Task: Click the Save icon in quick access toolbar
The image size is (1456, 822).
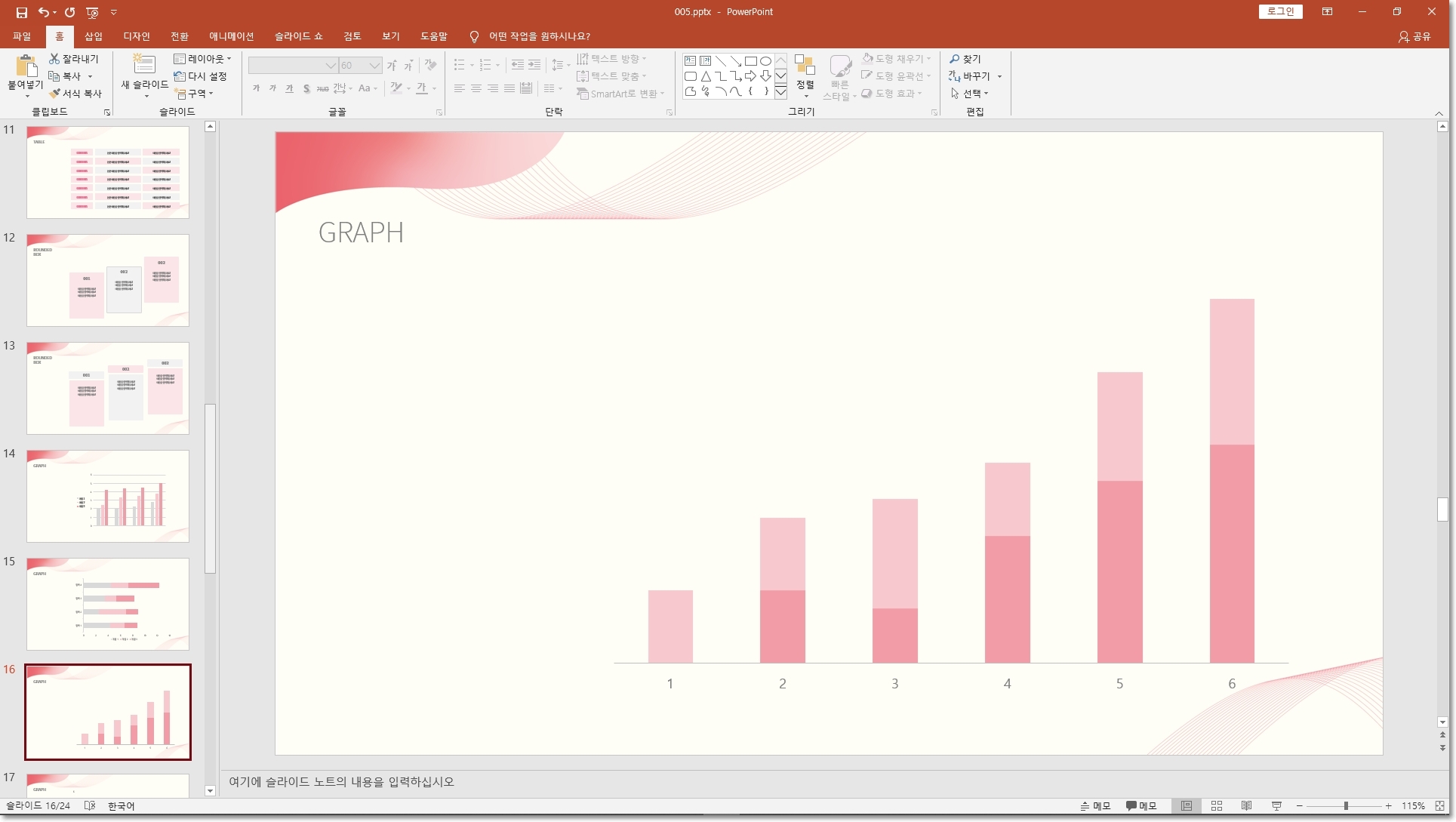Action: point(22,12)
